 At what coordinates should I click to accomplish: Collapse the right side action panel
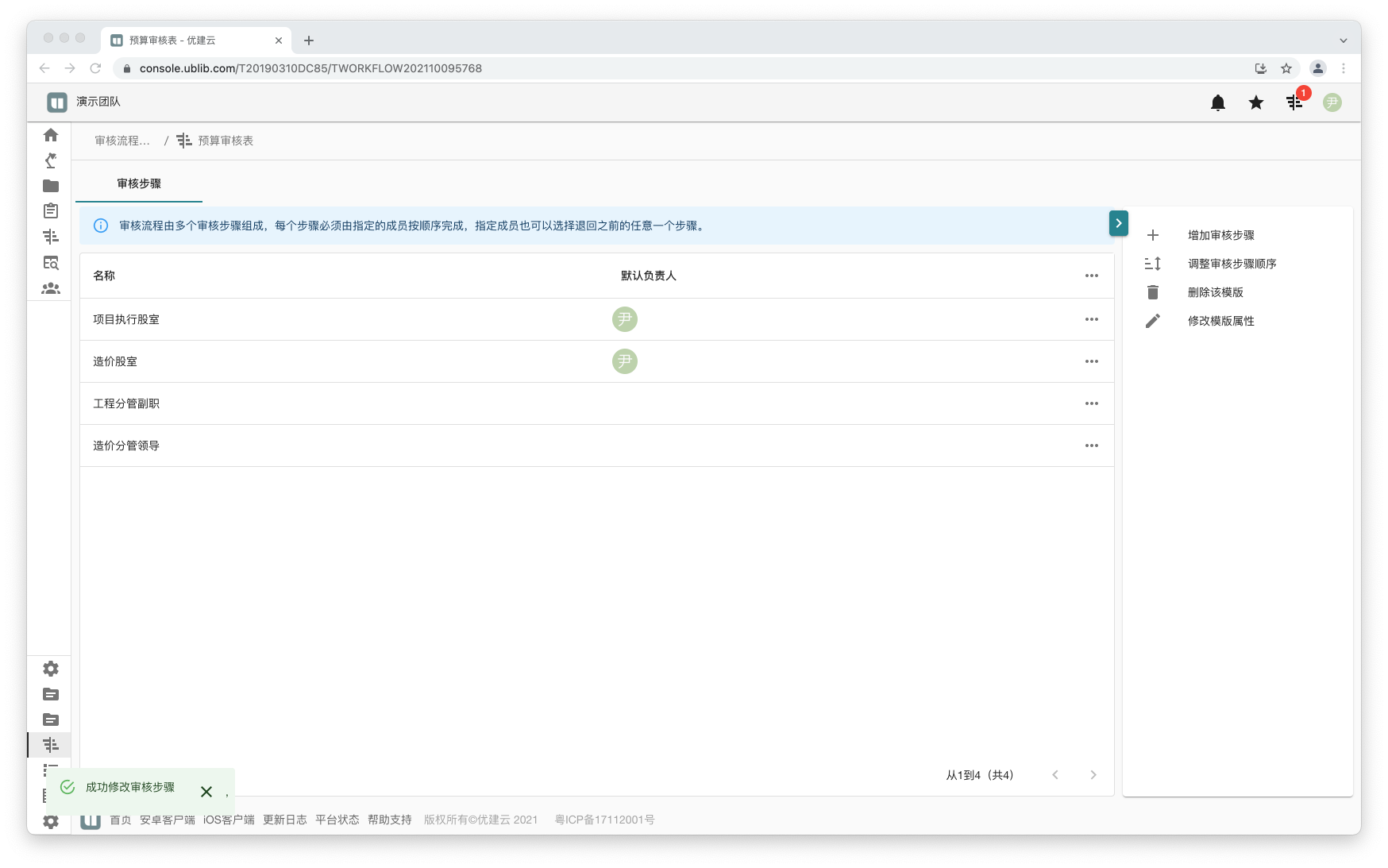click(1118, 224)
